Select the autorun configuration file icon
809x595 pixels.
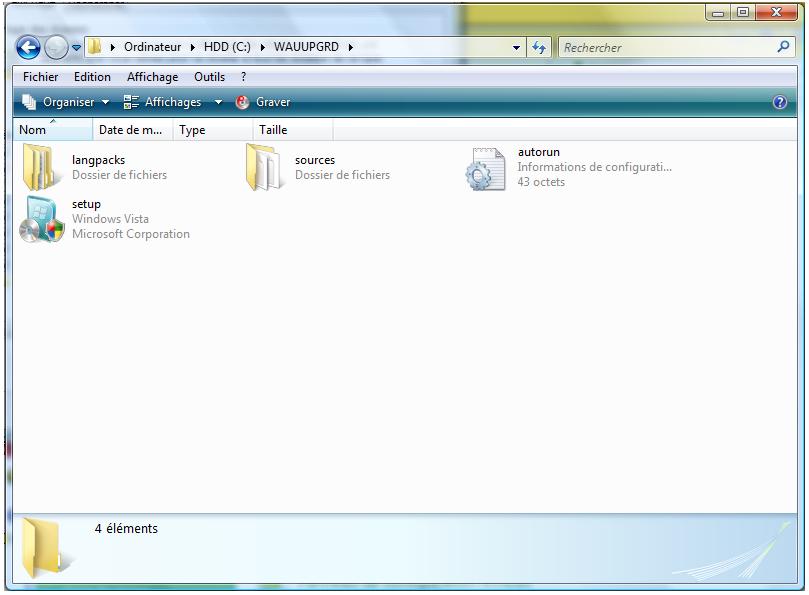(486, 168)
